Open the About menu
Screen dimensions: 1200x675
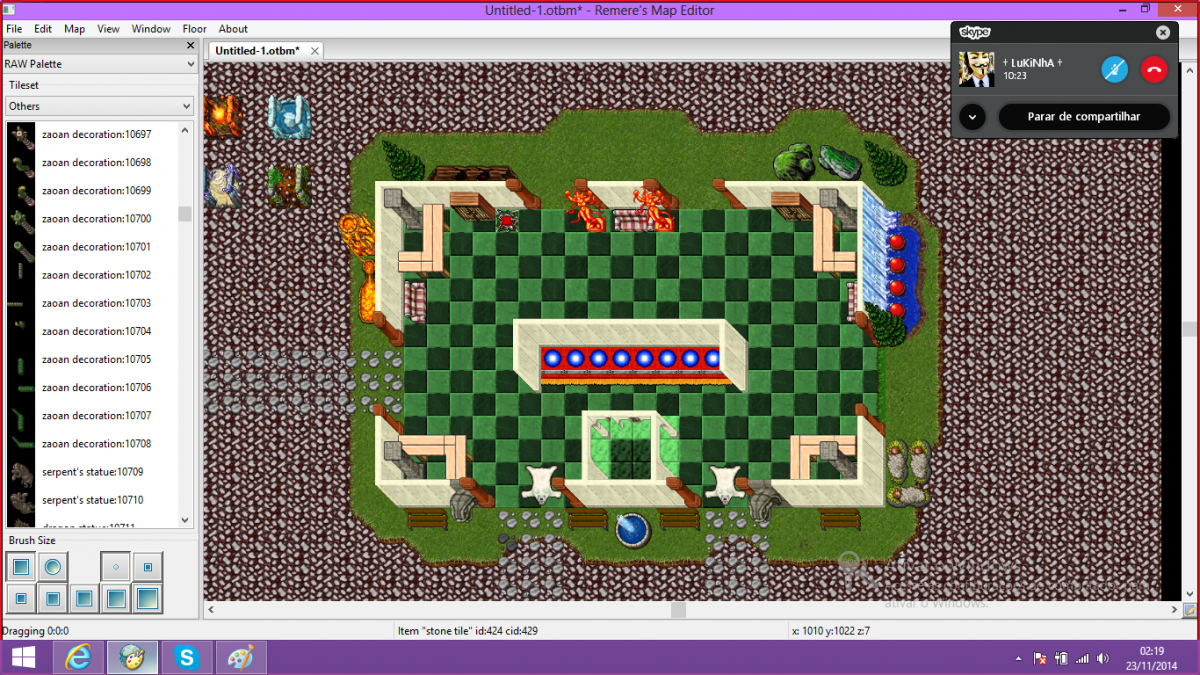click(x=233, y=29)
